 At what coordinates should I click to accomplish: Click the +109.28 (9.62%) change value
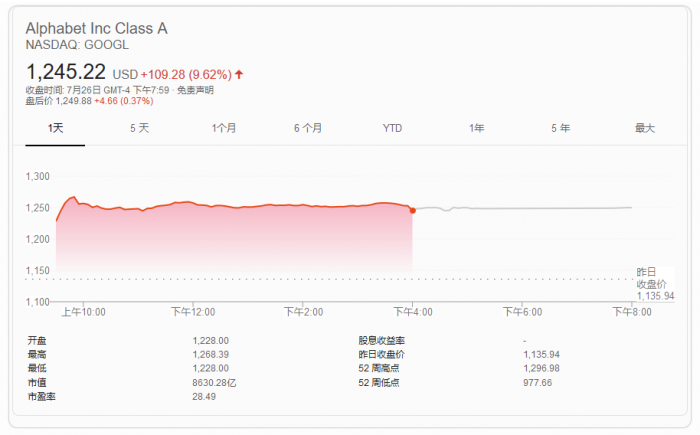(187, 75)
